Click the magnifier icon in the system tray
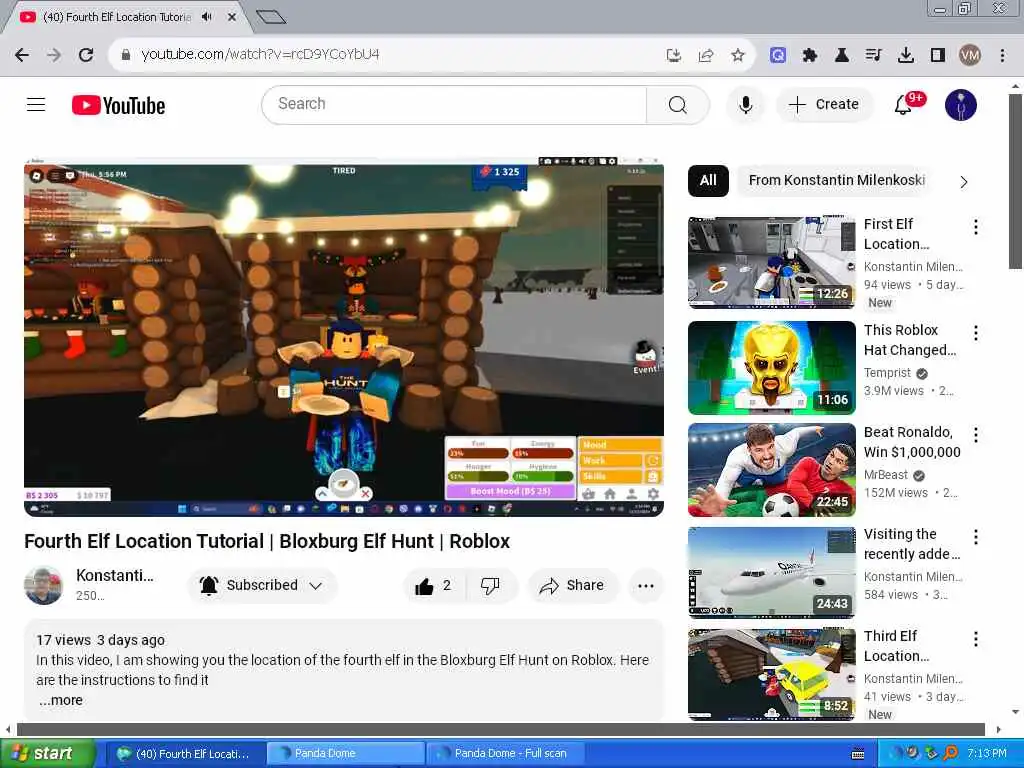 pos(951,754)
